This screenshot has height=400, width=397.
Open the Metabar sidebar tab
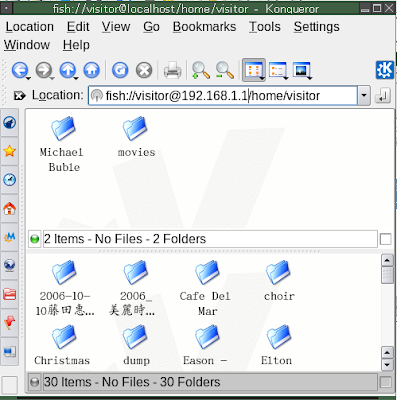click(x=9, y=237)
